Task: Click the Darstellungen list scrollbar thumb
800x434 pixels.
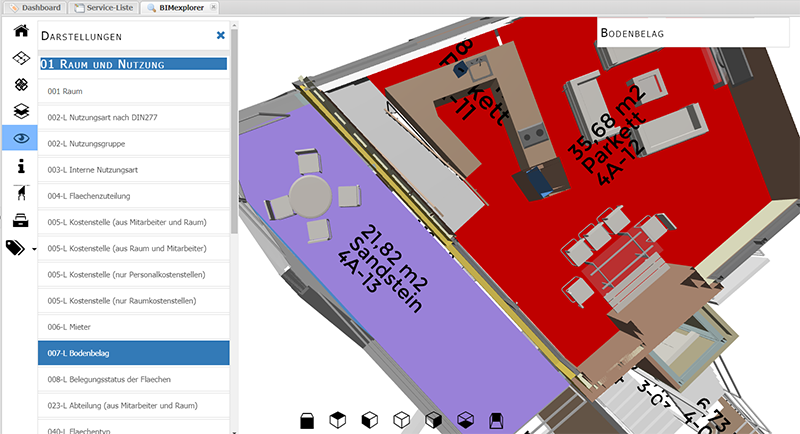Action: pos(234,132)
